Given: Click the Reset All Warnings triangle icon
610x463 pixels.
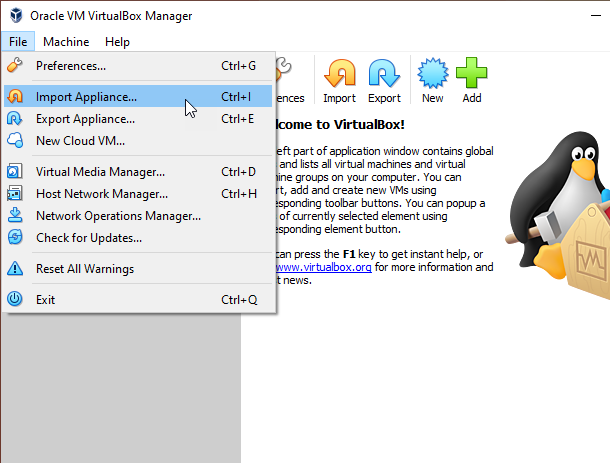Looking at the screenshot, I should click(15, 268).
